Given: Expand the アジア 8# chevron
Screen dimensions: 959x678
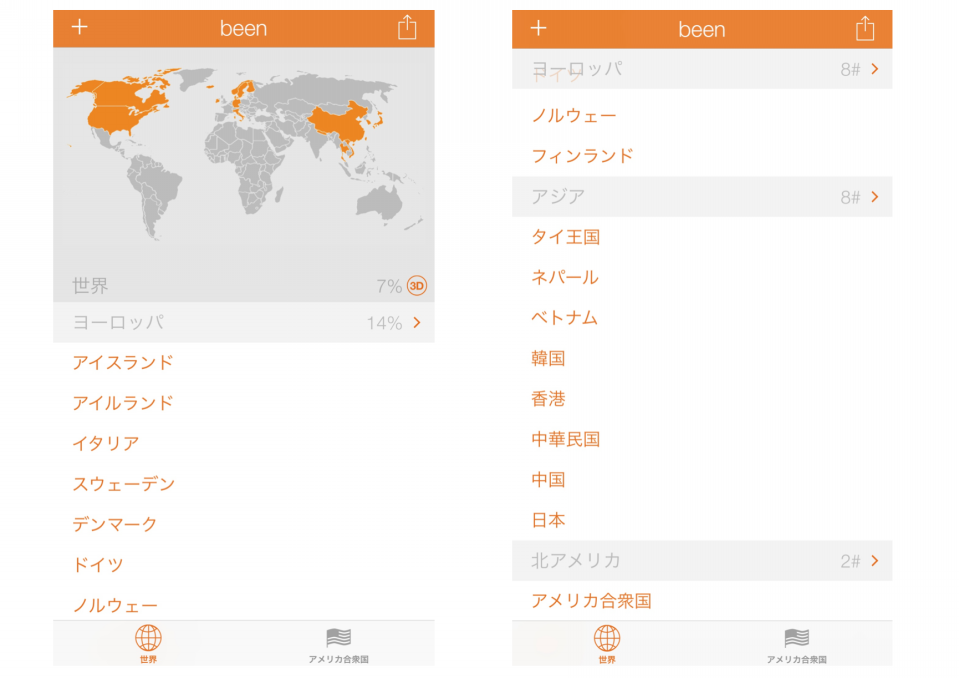Looking at the screenshot, I should (875, 197).
